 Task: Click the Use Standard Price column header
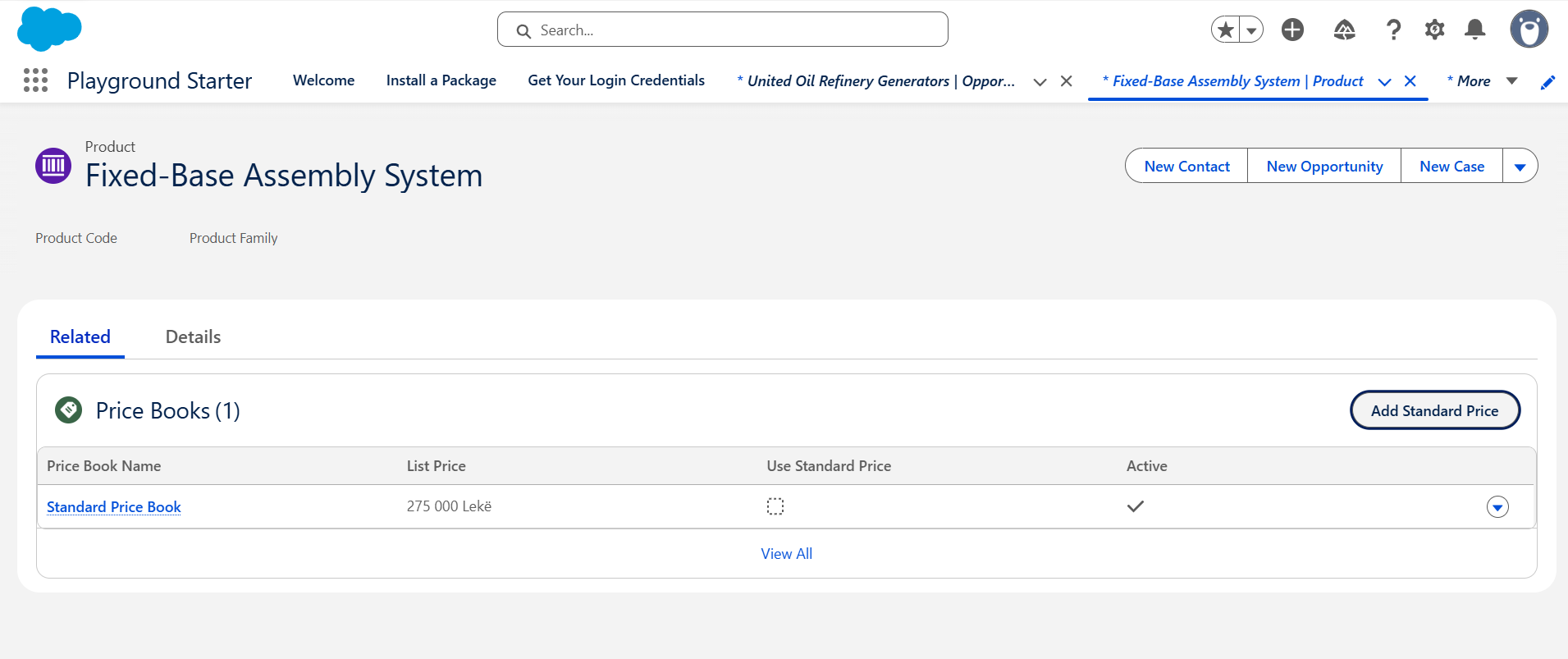pos(829,466)
